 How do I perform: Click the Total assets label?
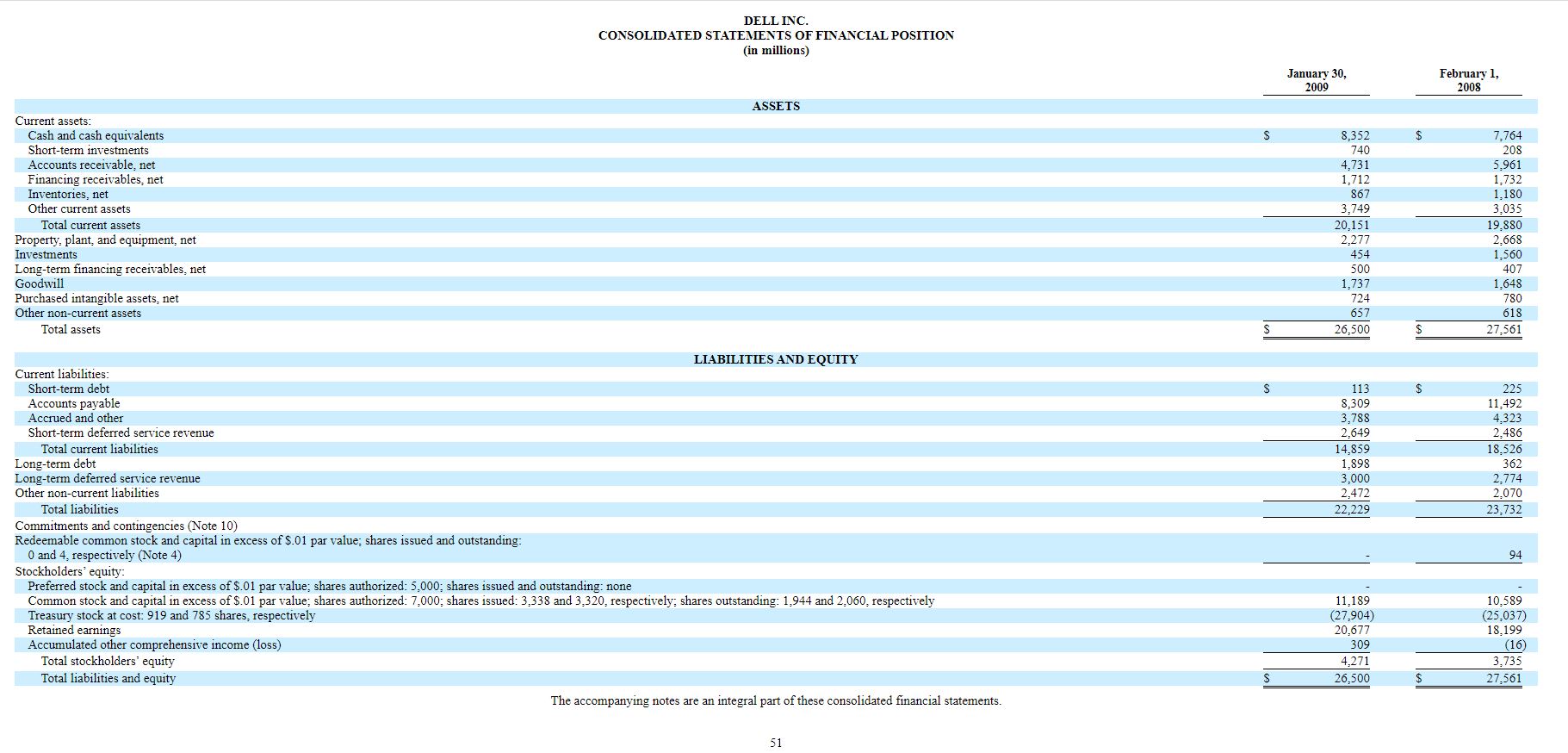pyautogui.click(x=71, y=329)
